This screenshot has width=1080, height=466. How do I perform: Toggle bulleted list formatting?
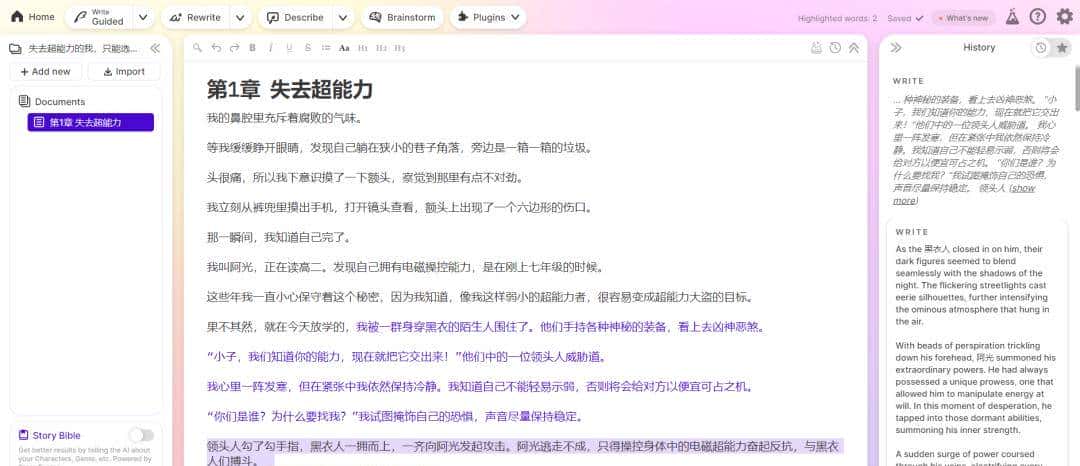(x=326, y=47)
